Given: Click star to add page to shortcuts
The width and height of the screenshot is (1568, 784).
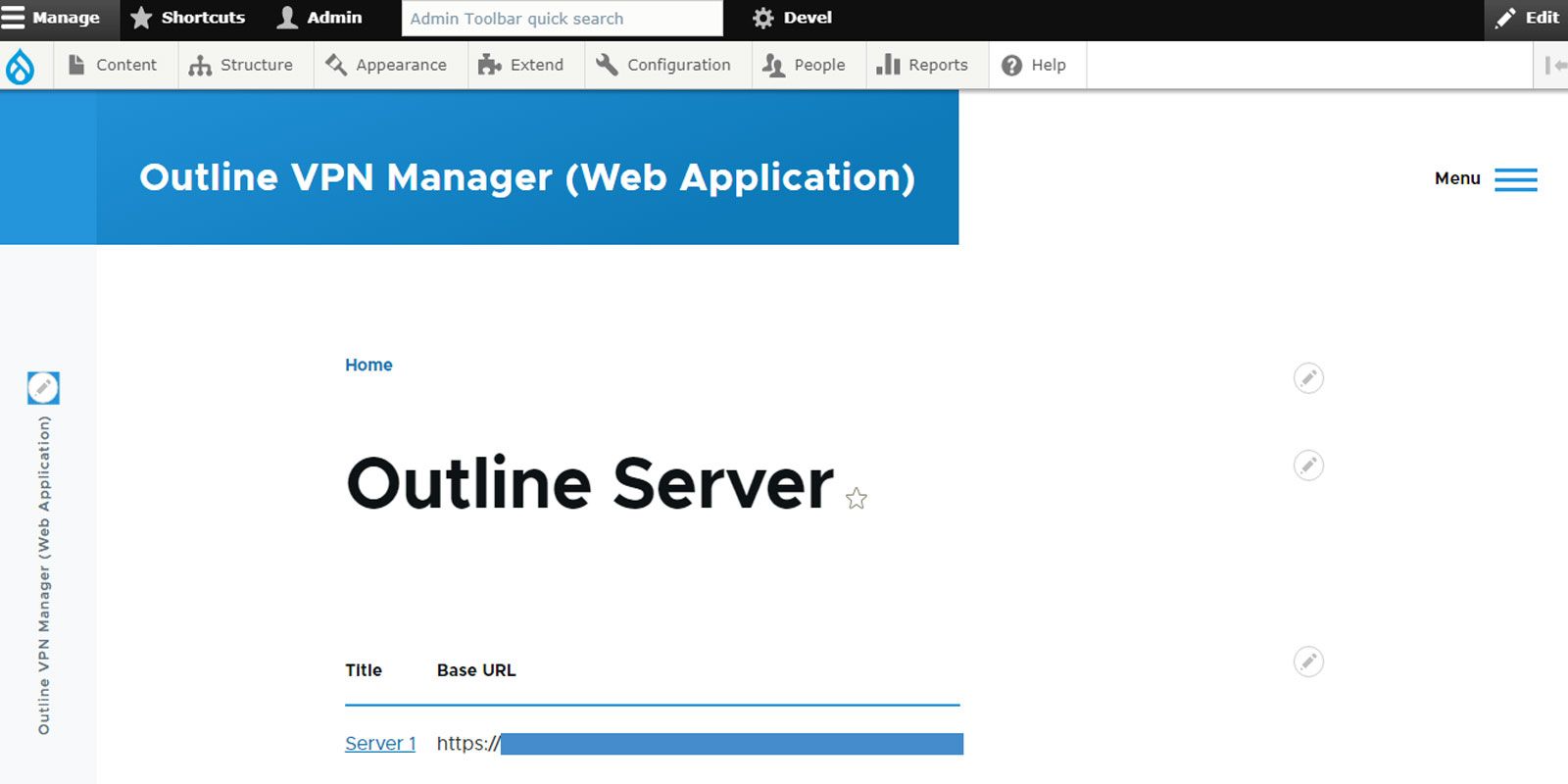Looking at the screenshot, I should tap(857, 499).
